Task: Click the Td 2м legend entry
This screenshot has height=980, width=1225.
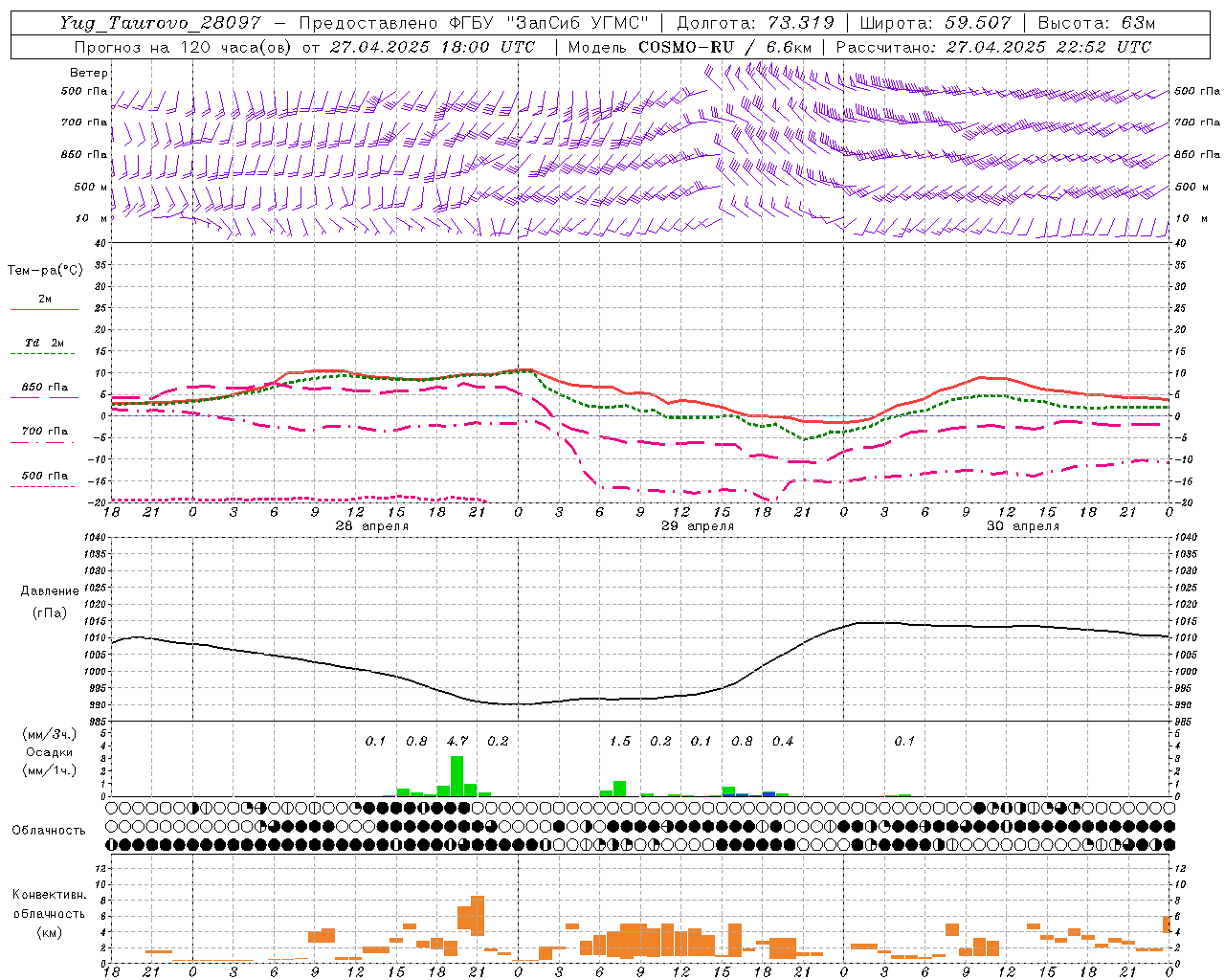Action: pos(45,343)
